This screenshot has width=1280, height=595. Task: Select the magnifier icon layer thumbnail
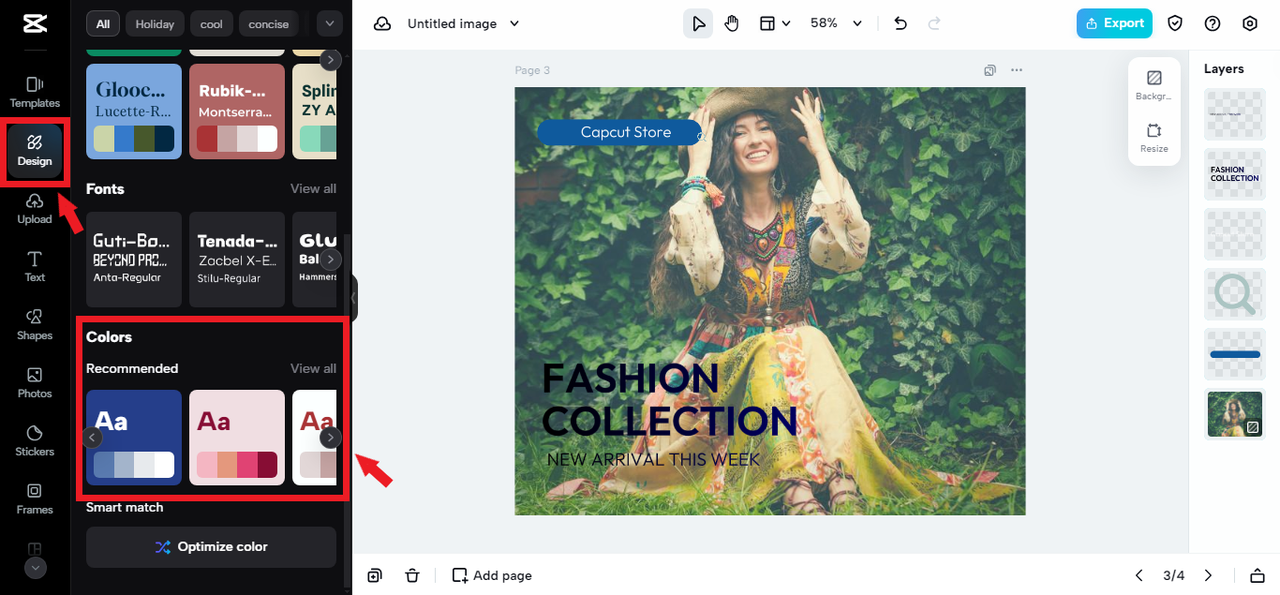tap(1235, 294)
